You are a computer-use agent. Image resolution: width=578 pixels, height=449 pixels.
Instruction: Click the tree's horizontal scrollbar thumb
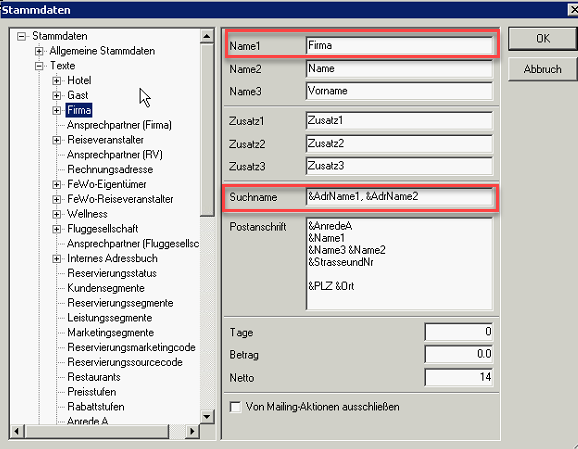[97, 431]
